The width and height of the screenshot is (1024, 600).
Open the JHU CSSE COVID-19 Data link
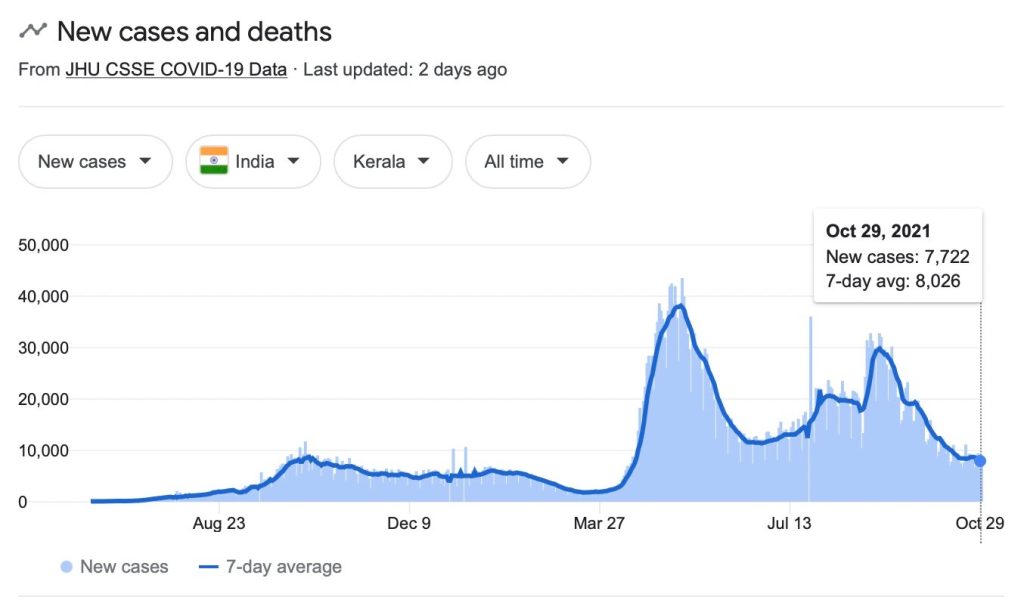pyautogui.click(x=175, y=70)
